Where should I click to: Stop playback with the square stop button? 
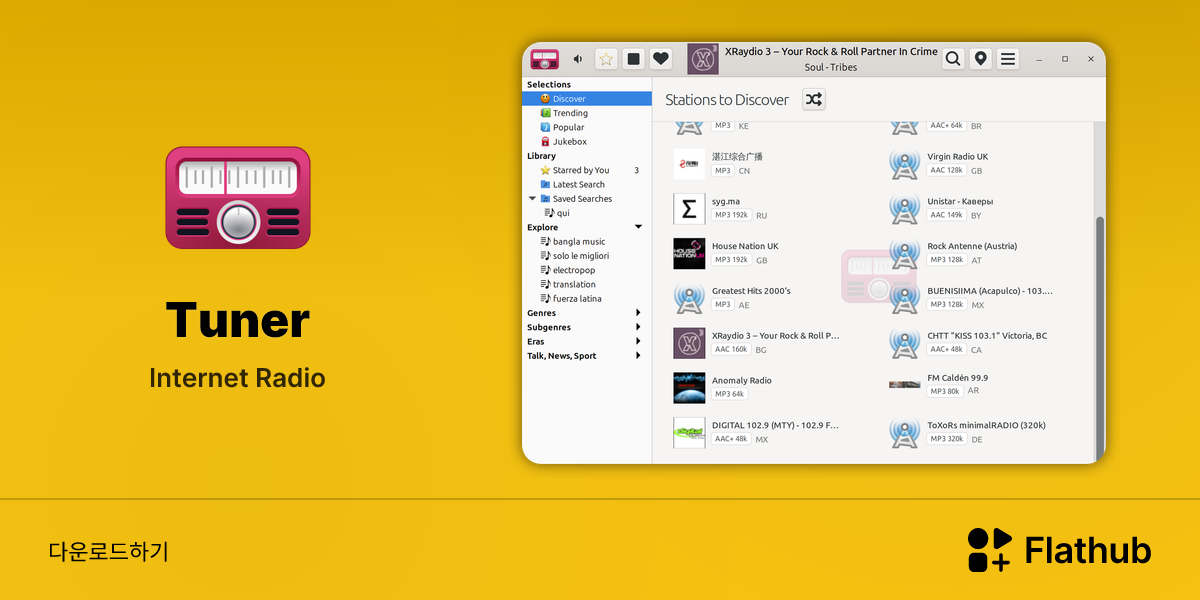point(633,59)
